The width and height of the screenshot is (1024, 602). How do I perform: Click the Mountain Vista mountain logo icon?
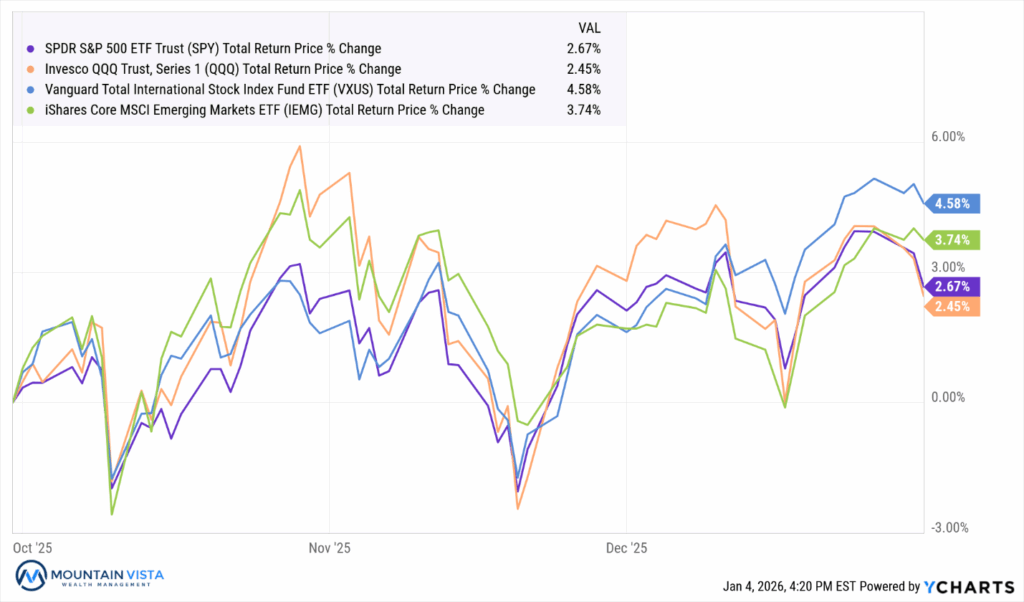point(31,576)
